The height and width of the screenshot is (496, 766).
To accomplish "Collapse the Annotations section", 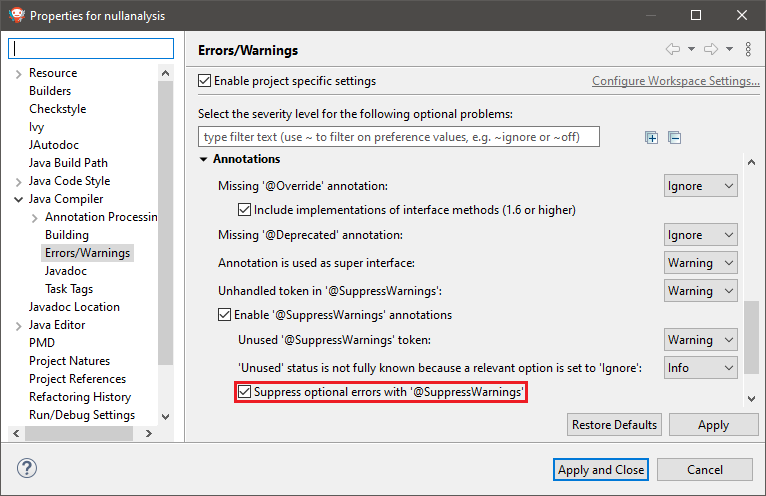I will click(x=203, y=159).
